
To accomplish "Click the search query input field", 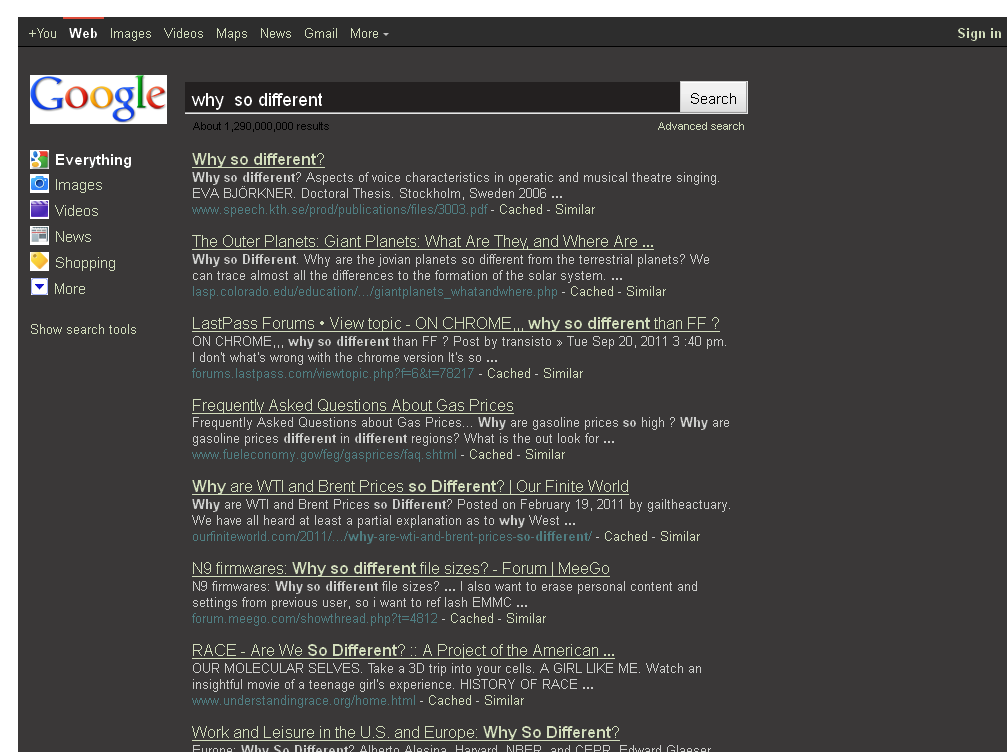I will coord(432,98).
